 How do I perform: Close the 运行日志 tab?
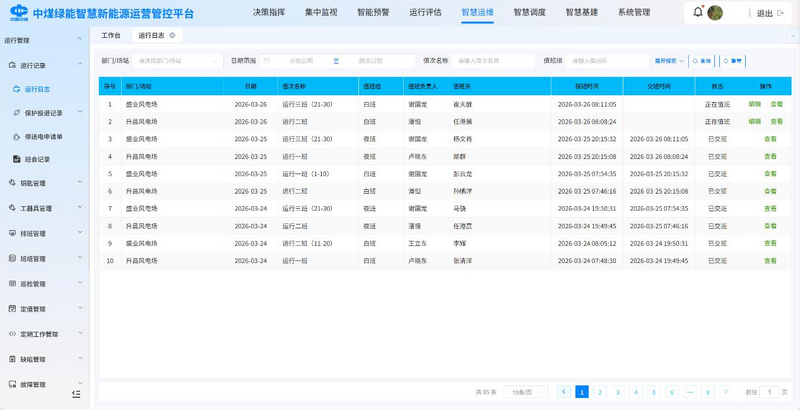(x=172, y=35)
